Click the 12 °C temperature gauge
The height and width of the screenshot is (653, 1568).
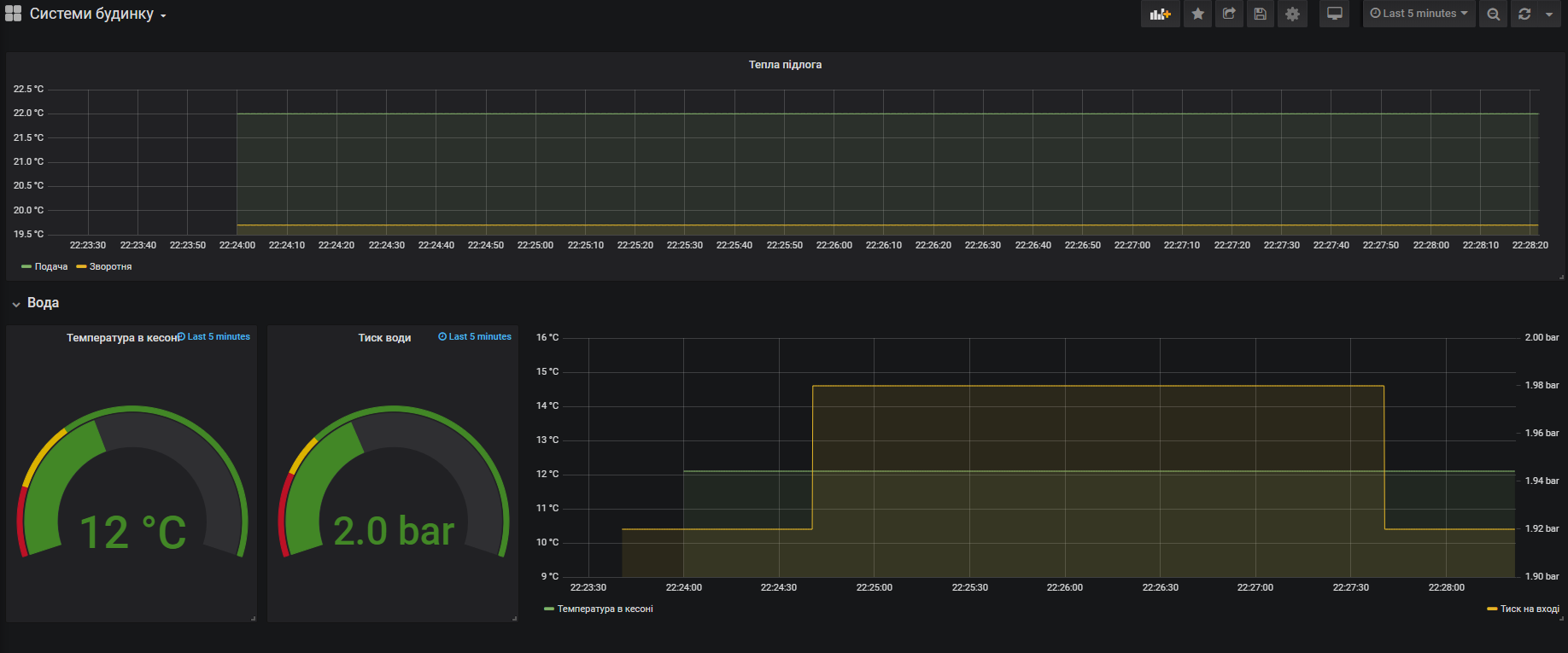tap(132, 482)
